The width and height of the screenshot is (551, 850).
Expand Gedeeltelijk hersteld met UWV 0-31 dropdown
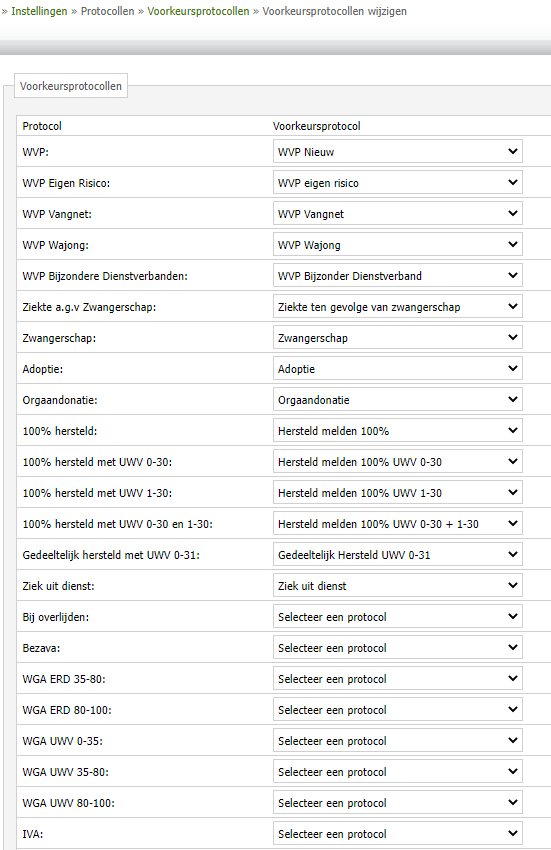pyautogui.click(x=398, y=554)
